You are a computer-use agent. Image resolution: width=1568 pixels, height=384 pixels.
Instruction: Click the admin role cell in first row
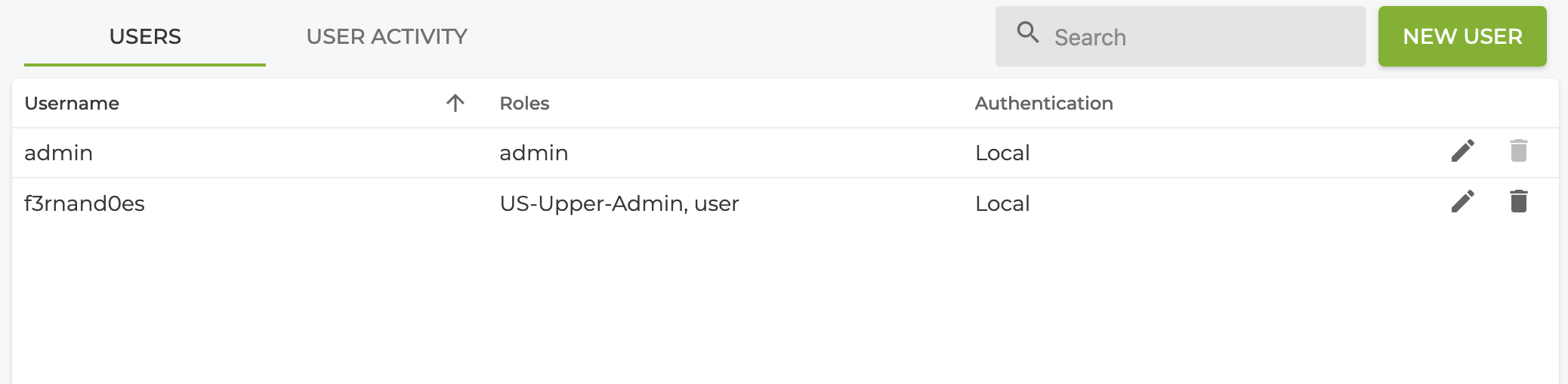(x=533, y=153)
